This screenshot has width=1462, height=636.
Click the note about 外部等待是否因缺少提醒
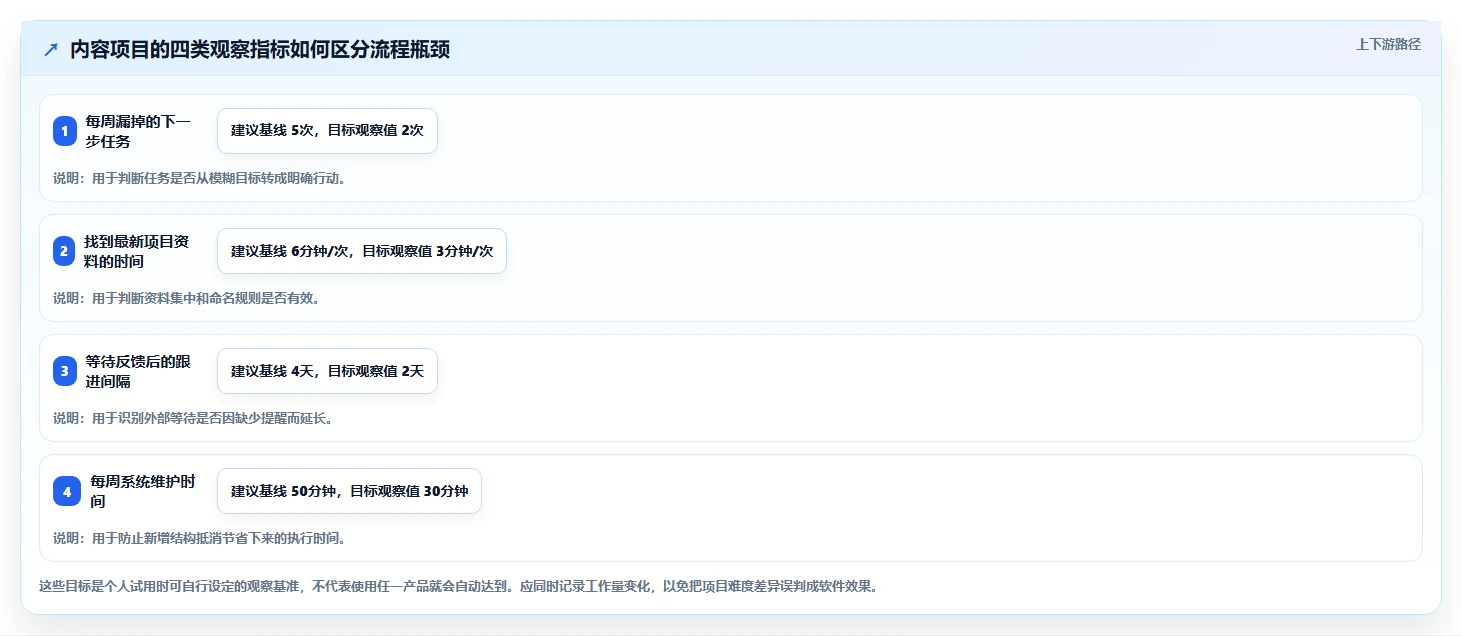(193, 418)
